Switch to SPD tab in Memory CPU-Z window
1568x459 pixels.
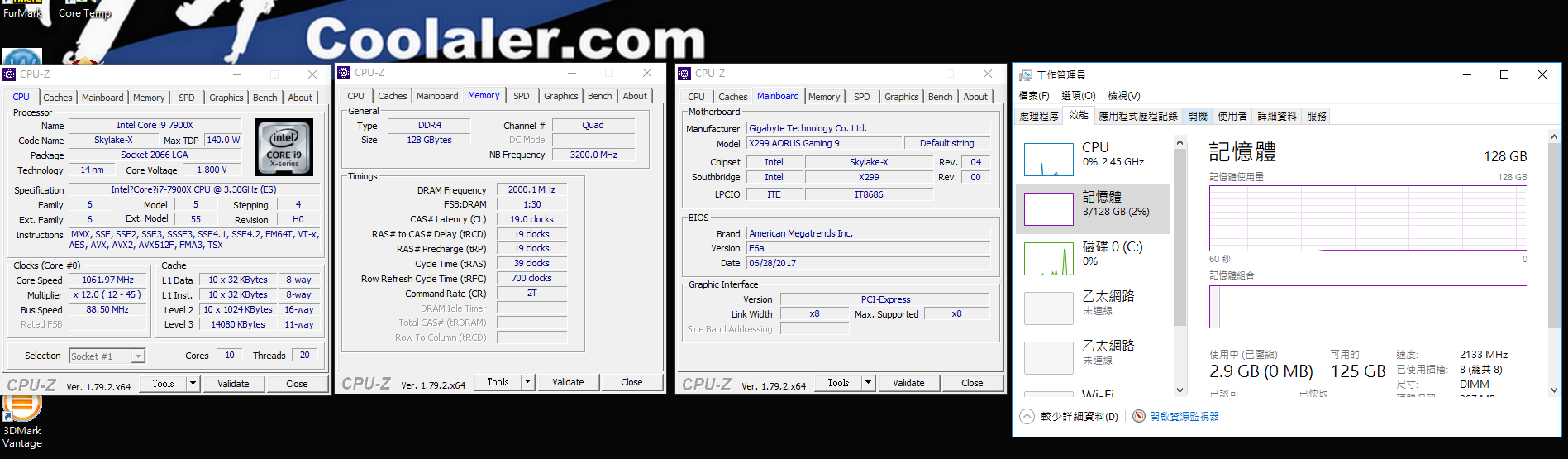521,96
